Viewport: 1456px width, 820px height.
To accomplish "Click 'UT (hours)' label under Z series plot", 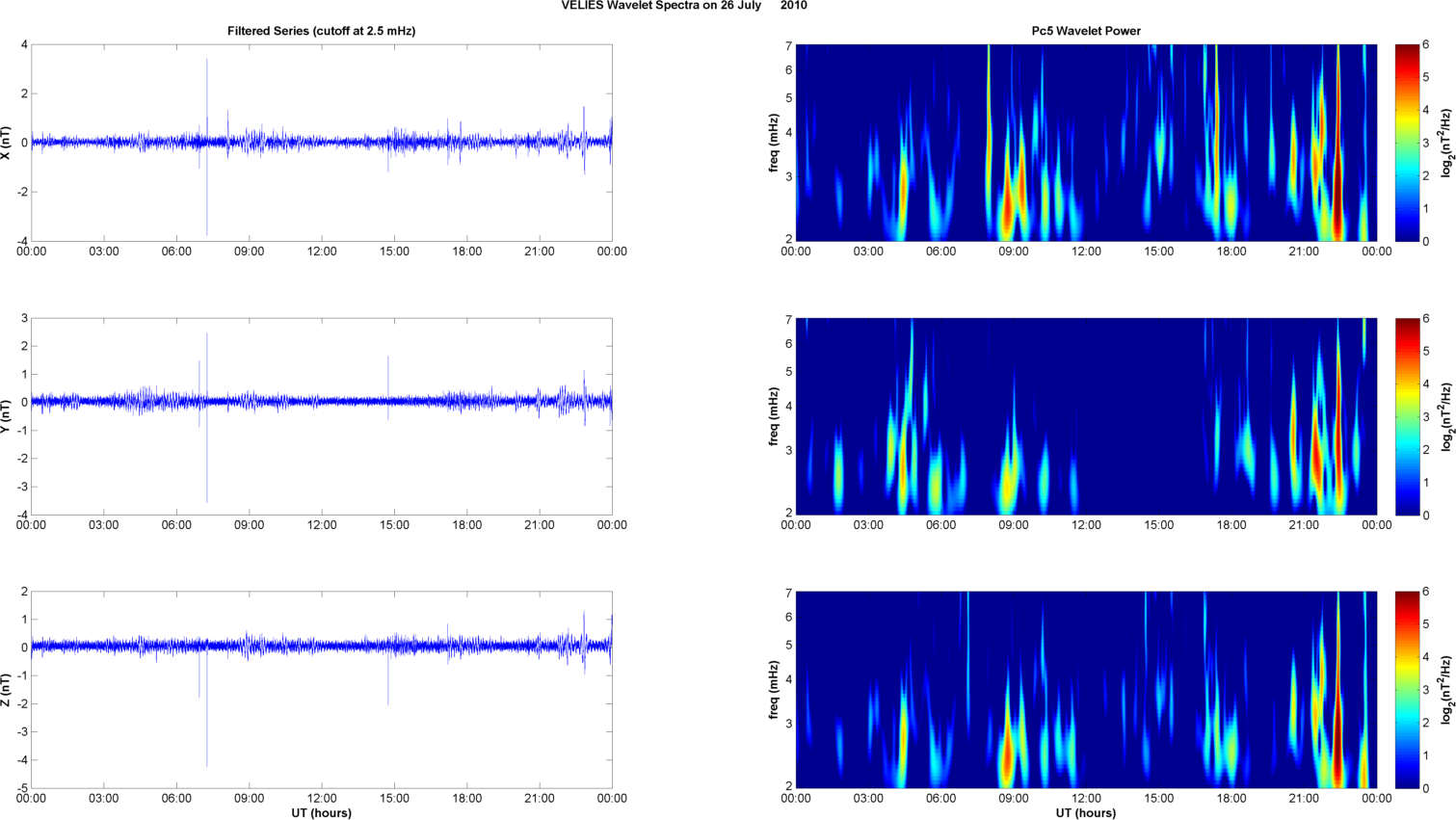I will pos(321,813).
